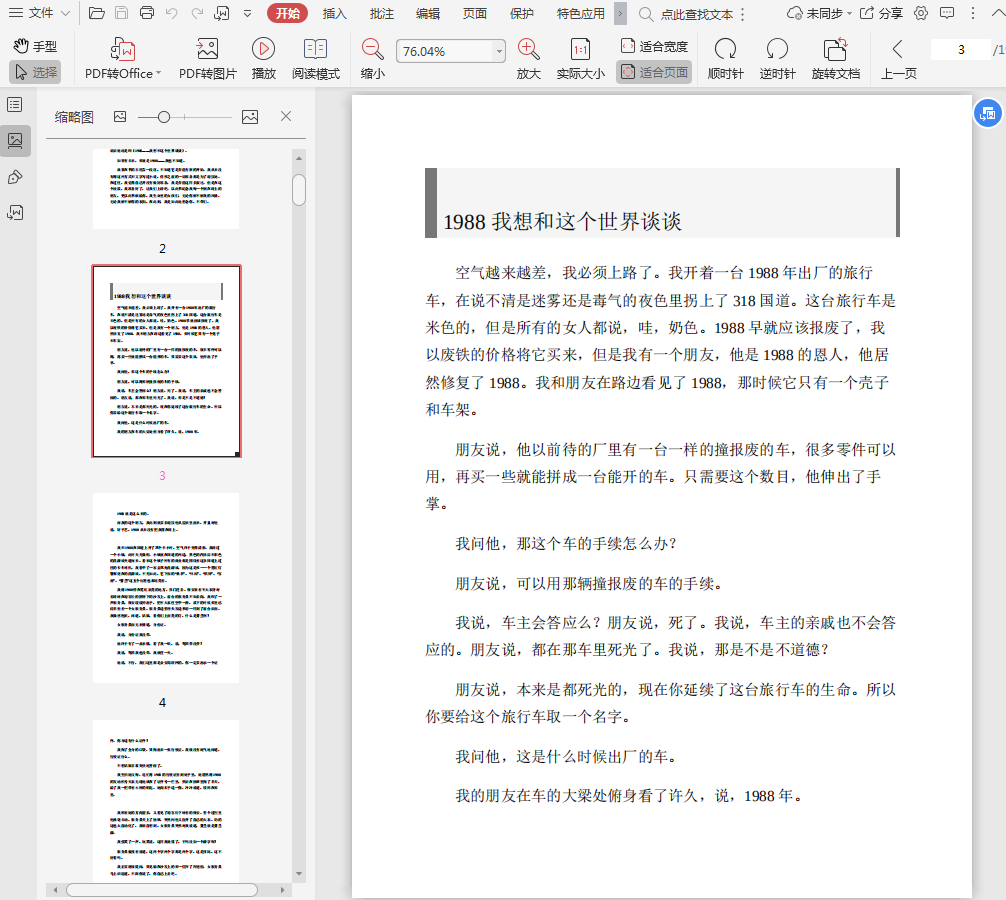Click the export PDF icon beside redo
Viewport: 1006px width, 900px height.
222,13
